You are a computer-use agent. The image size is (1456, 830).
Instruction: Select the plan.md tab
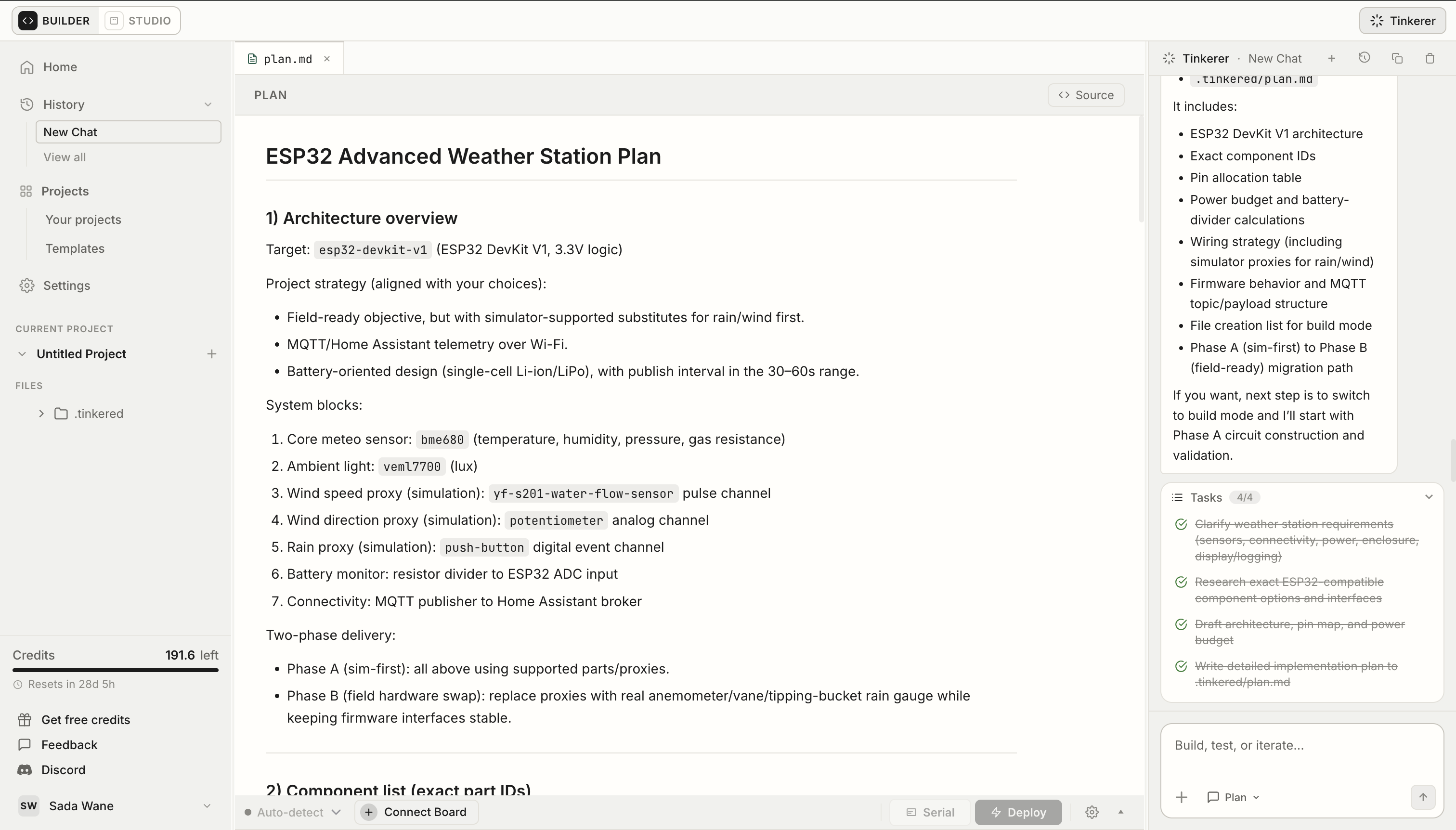point(288,59)
